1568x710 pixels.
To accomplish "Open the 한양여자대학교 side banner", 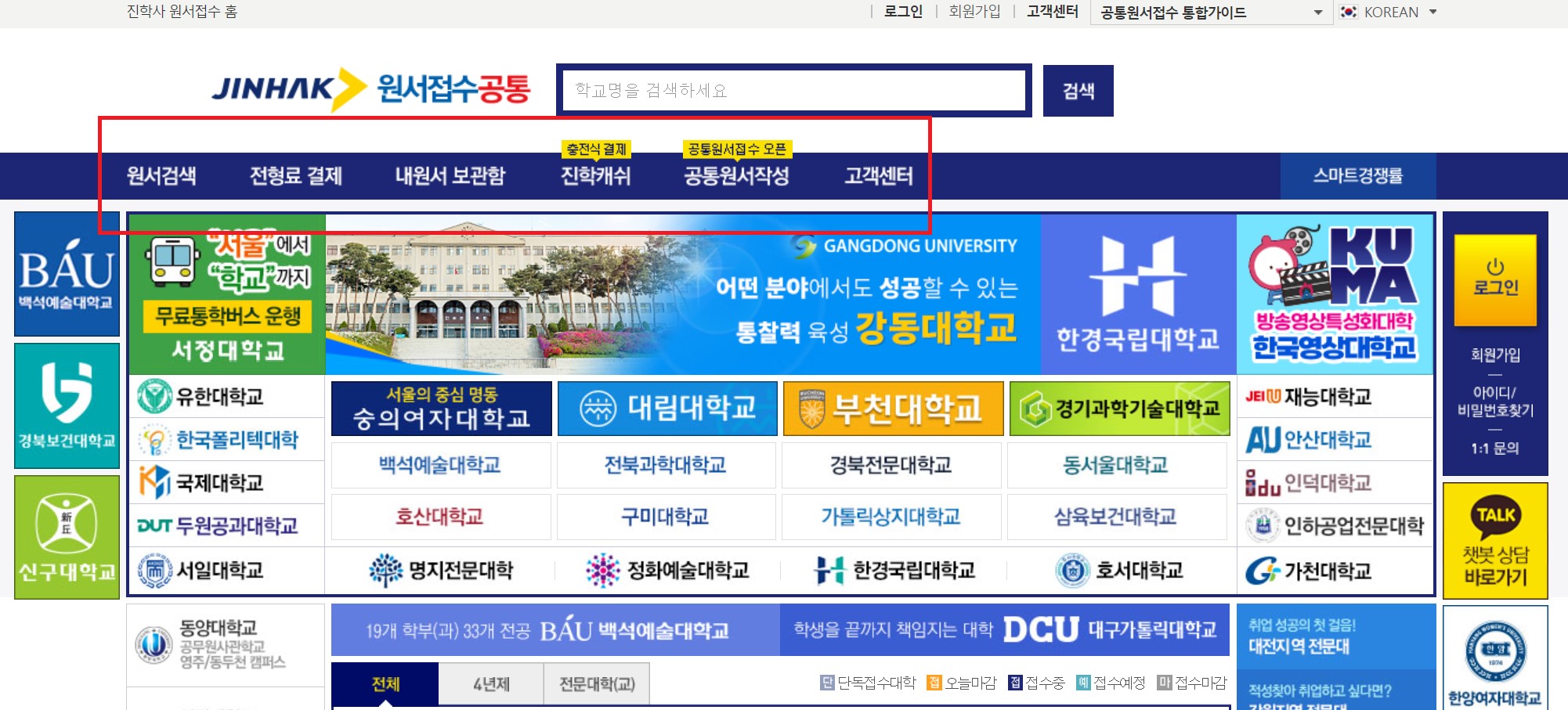I will click(1495, 658).
